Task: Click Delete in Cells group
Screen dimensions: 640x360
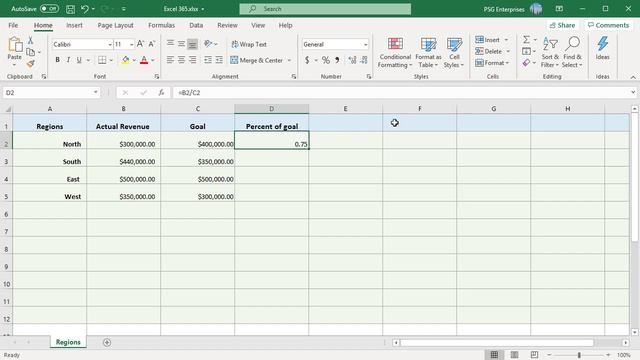Action: pyautogui.click(x=492, y=51)
